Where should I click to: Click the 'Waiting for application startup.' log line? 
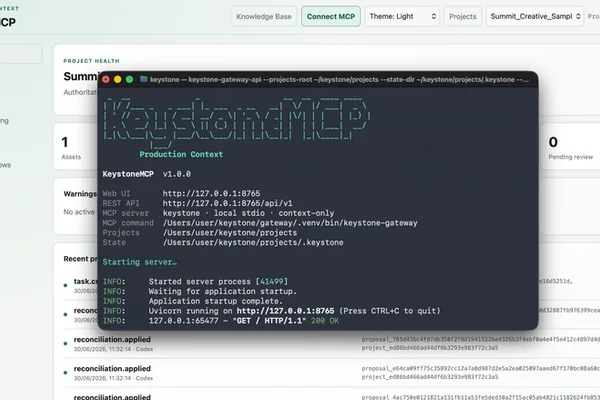[x=223, y=291]
